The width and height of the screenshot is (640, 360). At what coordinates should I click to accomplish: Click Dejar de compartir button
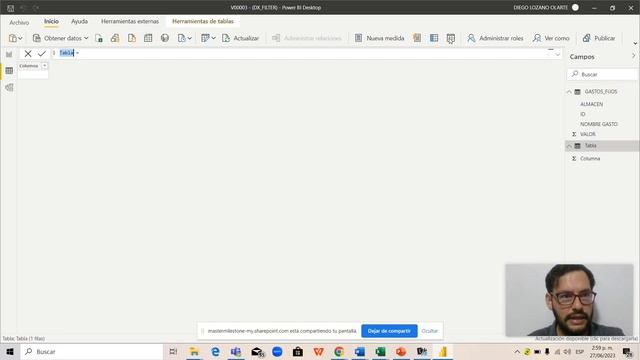click(389, 331)
